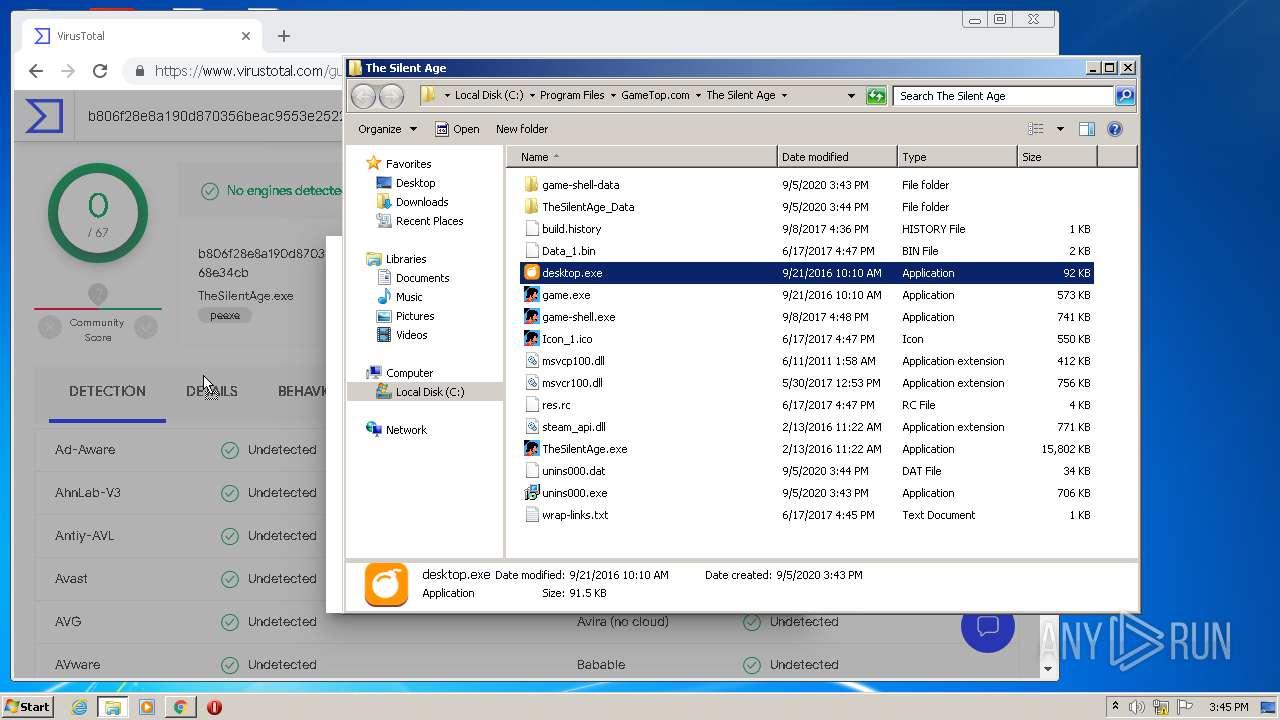The image size is (1280, 720).
Task: Sort by Type column header
Action: tap(957, 157)
